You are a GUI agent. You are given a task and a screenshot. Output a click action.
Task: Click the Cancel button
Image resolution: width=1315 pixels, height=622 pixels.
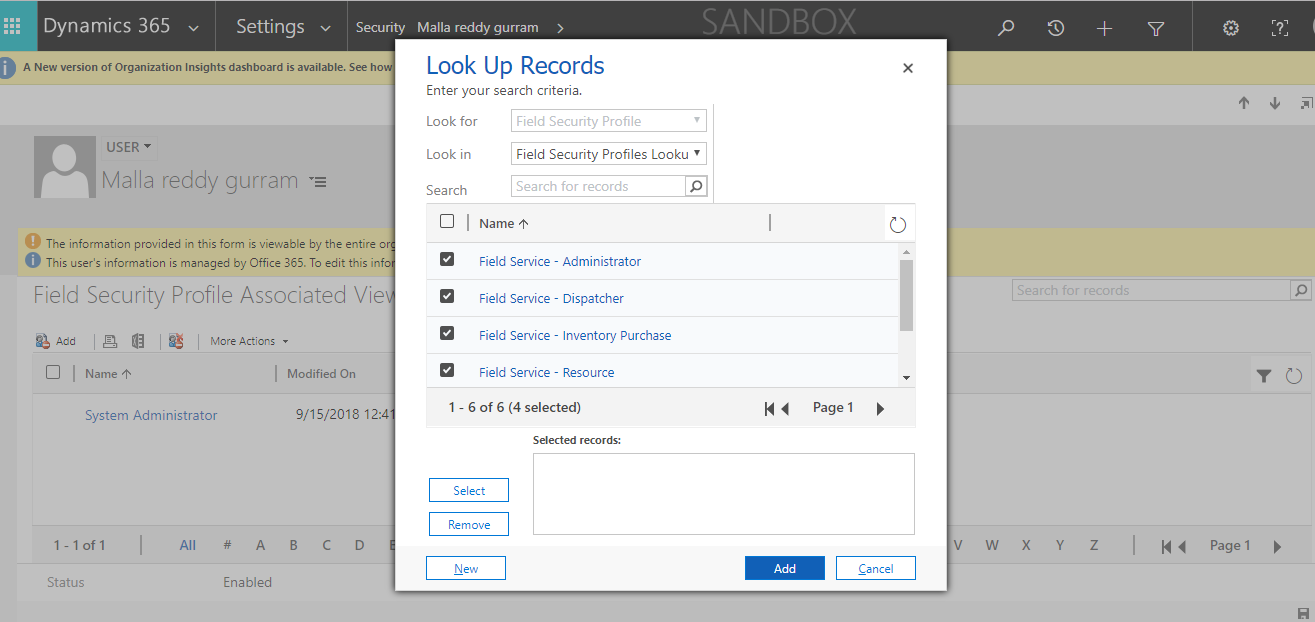[x=876, y=568]
